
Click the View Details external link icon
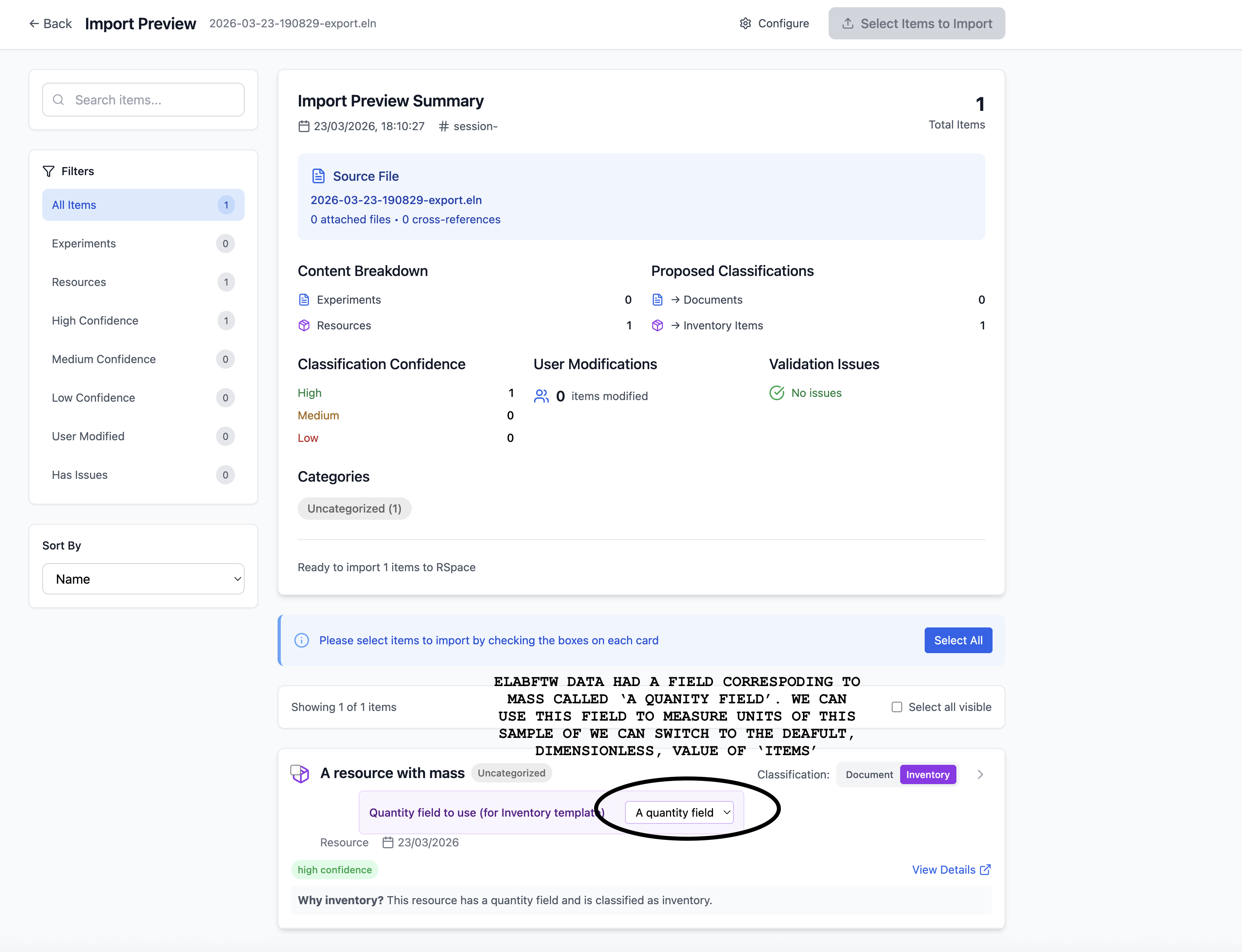pyautogui.click(x=985, y=870)
